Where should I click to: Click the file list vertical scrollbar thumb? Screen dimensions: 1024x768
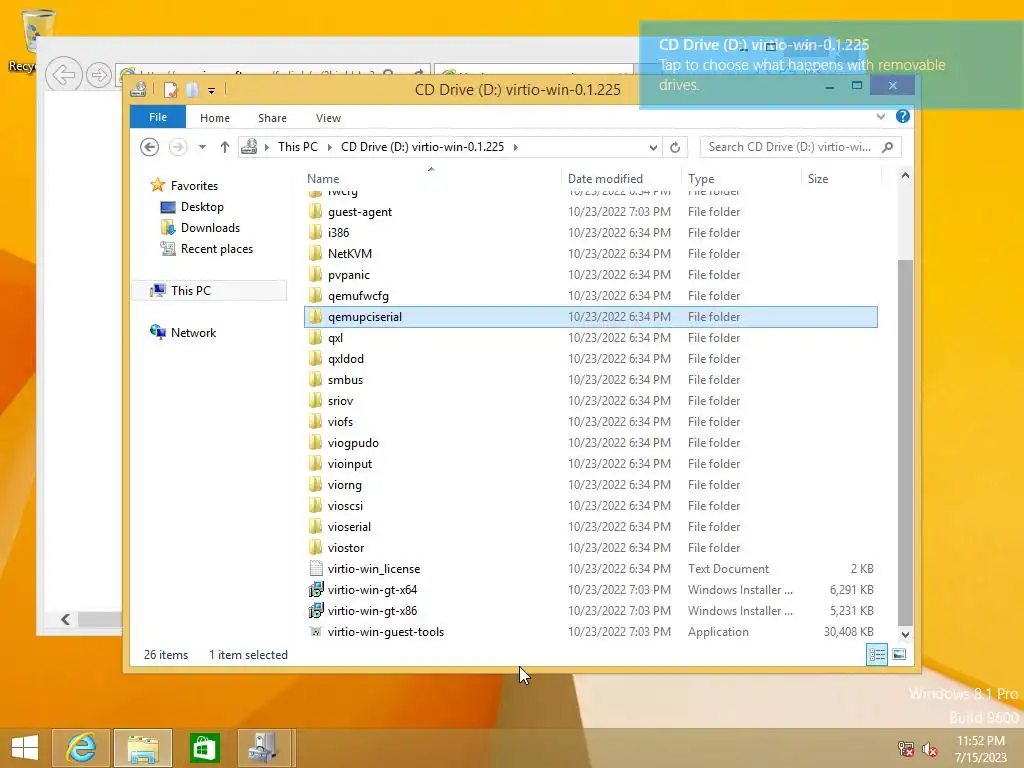pos(905,442)
